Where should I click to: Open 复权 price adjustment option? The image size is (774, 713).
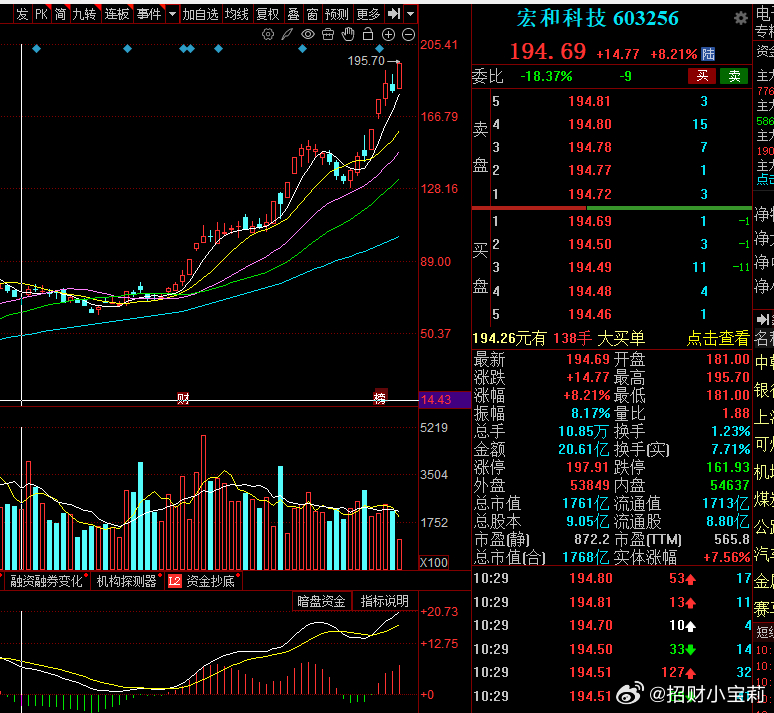point(268,14)
